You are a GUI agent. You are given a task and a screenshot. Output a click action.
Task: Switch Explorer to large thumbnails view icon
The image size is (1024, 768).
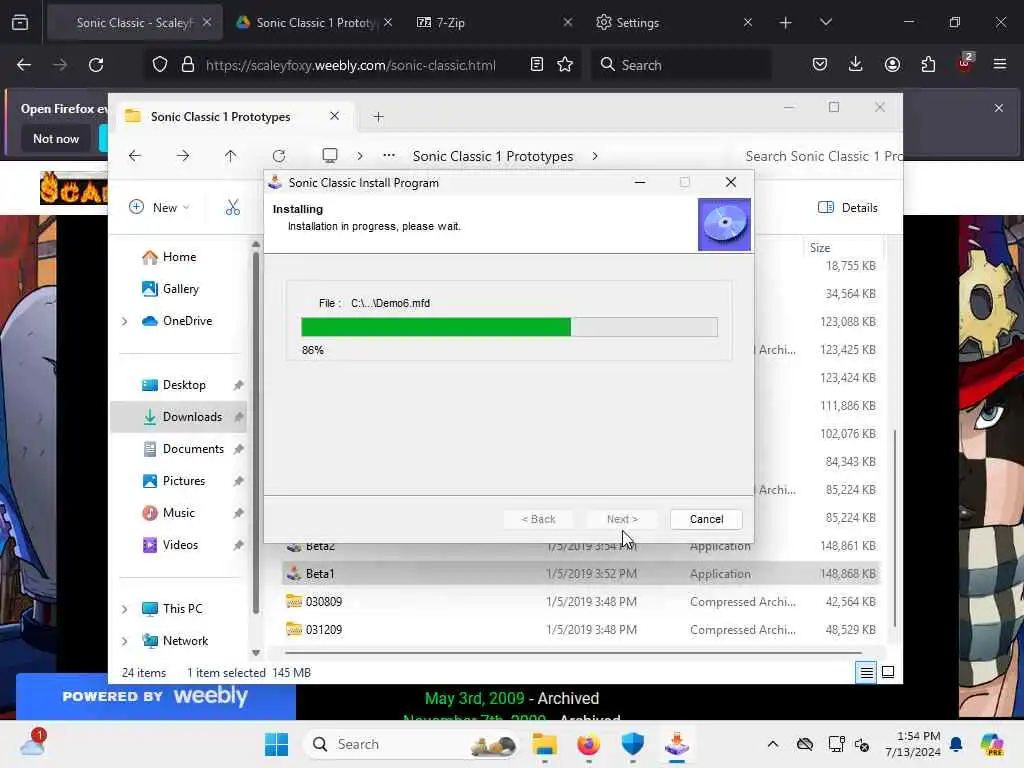click(888, 672)
